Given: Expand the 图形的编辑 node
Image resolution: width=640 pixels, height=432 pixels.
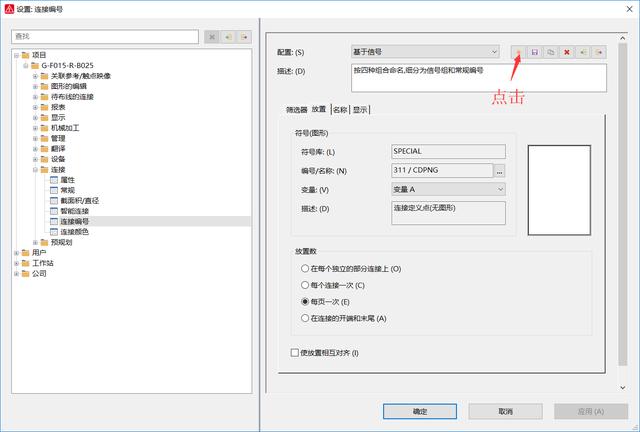Looking at the screenshot, I should (35, 86).
